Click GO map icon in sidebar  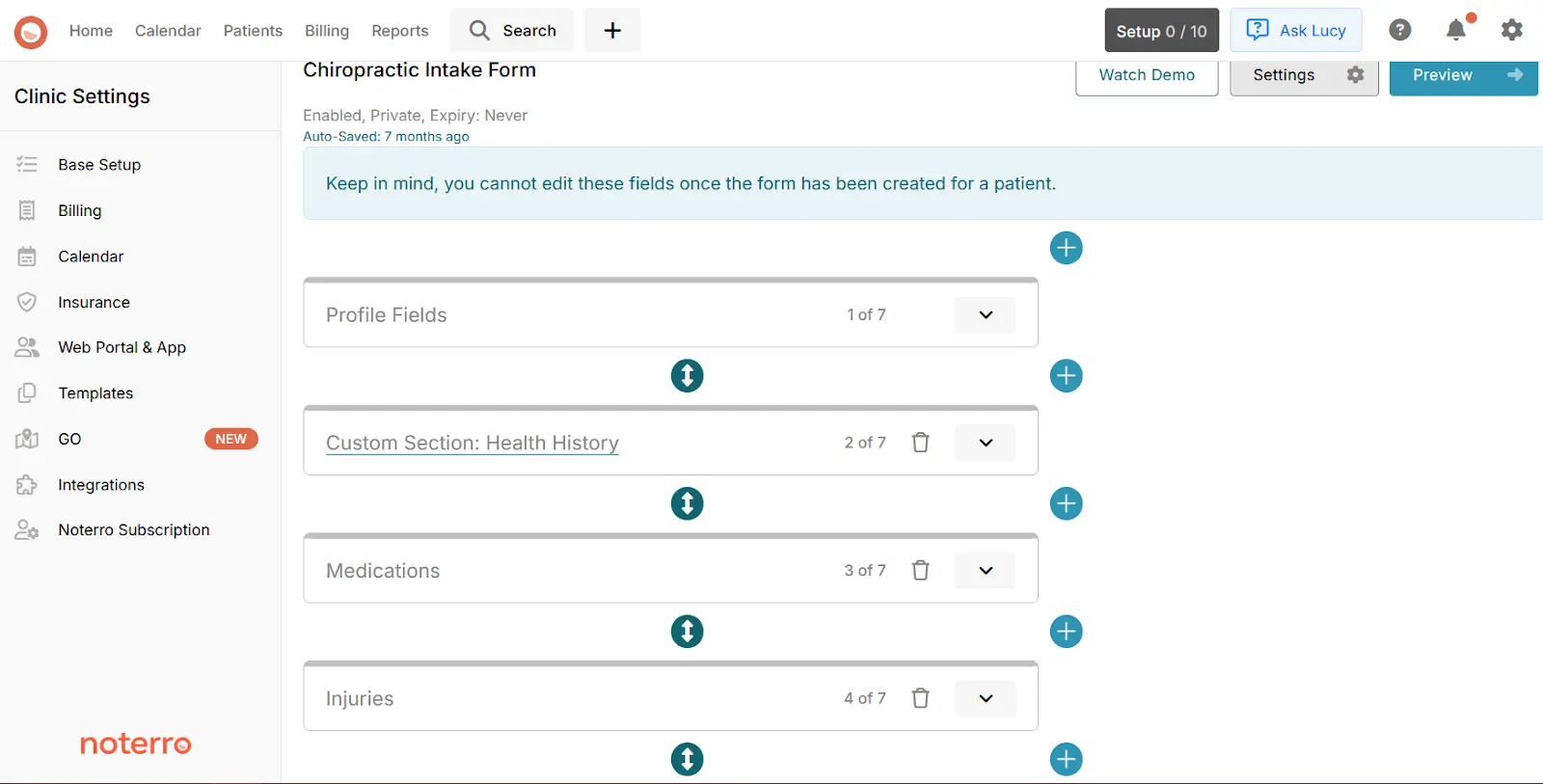(x=27, y=439)
